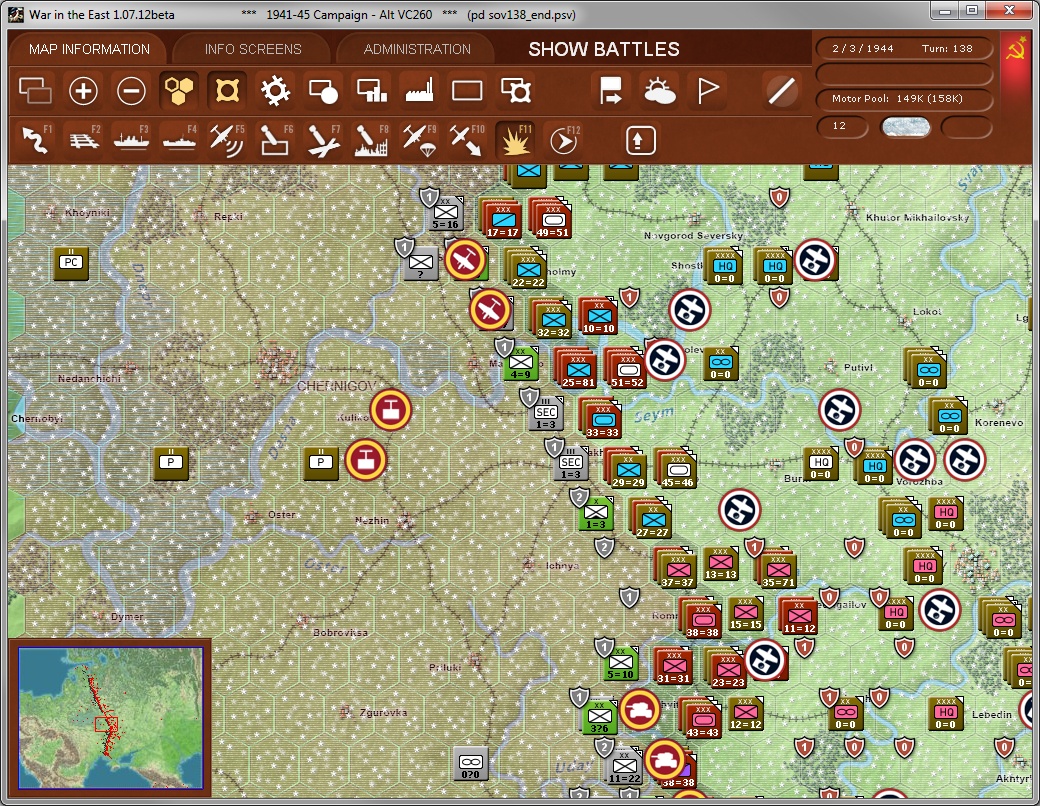Click the rectangle with bar chart icon
Viewport: 1040px width, 806px height.
(x=371, y=90)
